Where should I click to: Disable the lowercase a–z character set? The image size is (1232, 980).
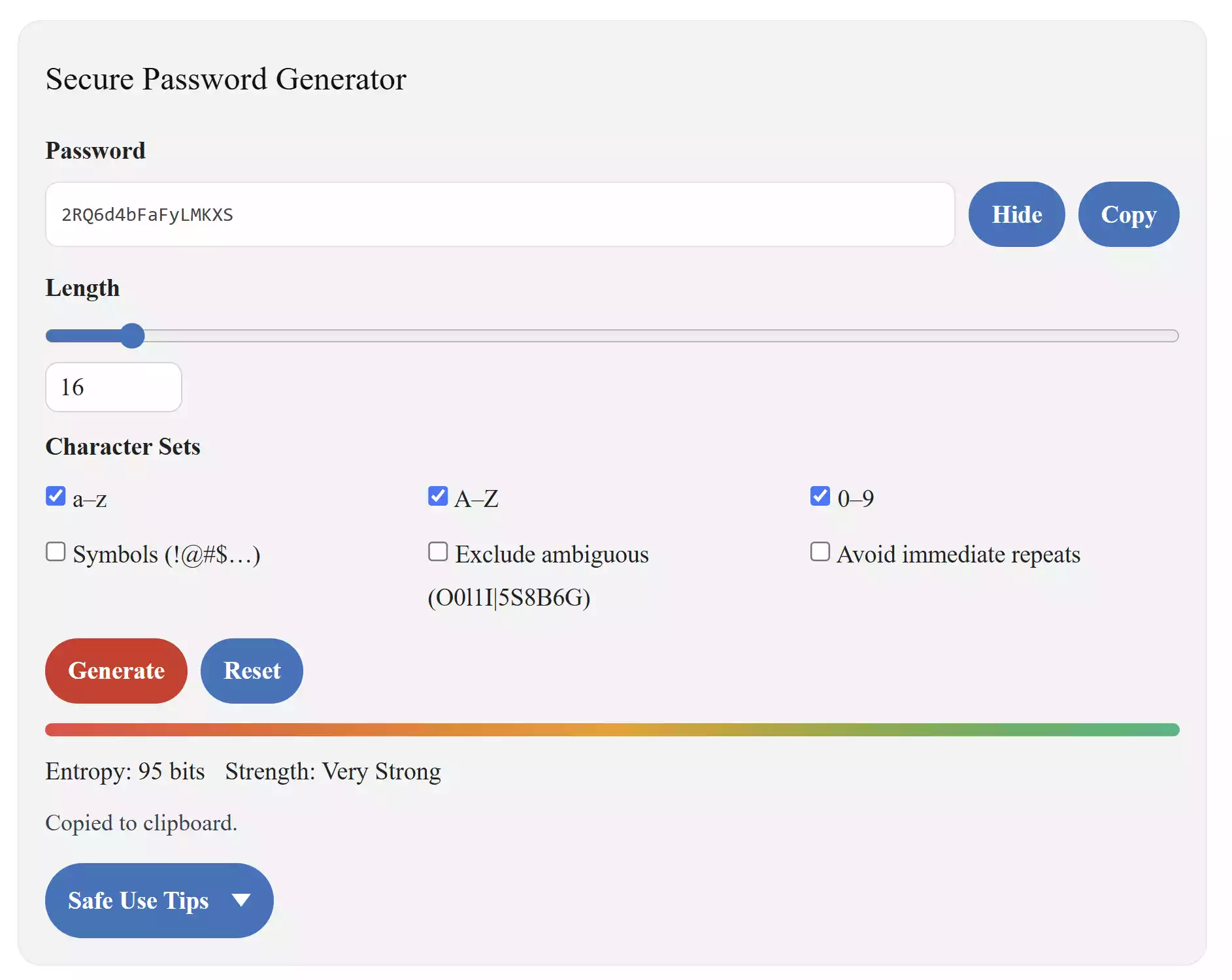56,496
